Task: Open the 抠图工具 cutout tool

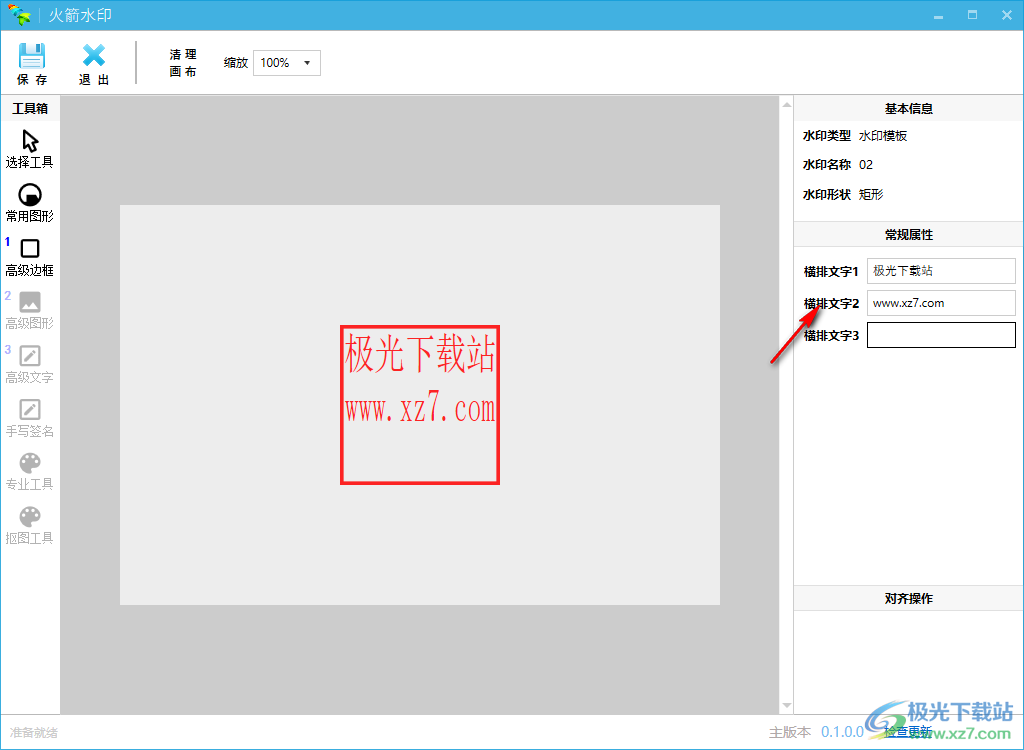Action: [30, 523]
